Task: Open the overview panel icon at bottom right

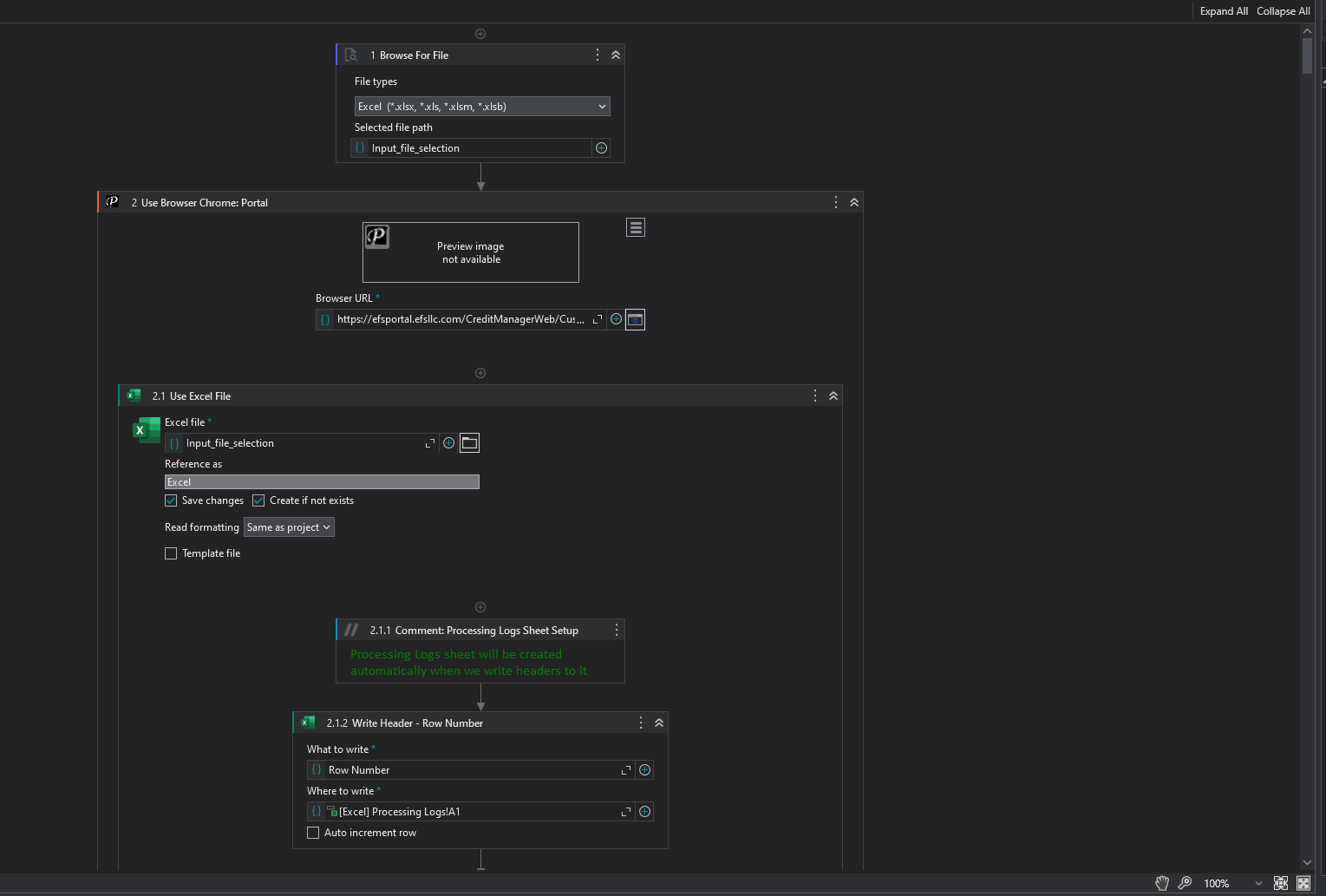Action: pos(1303,883)
